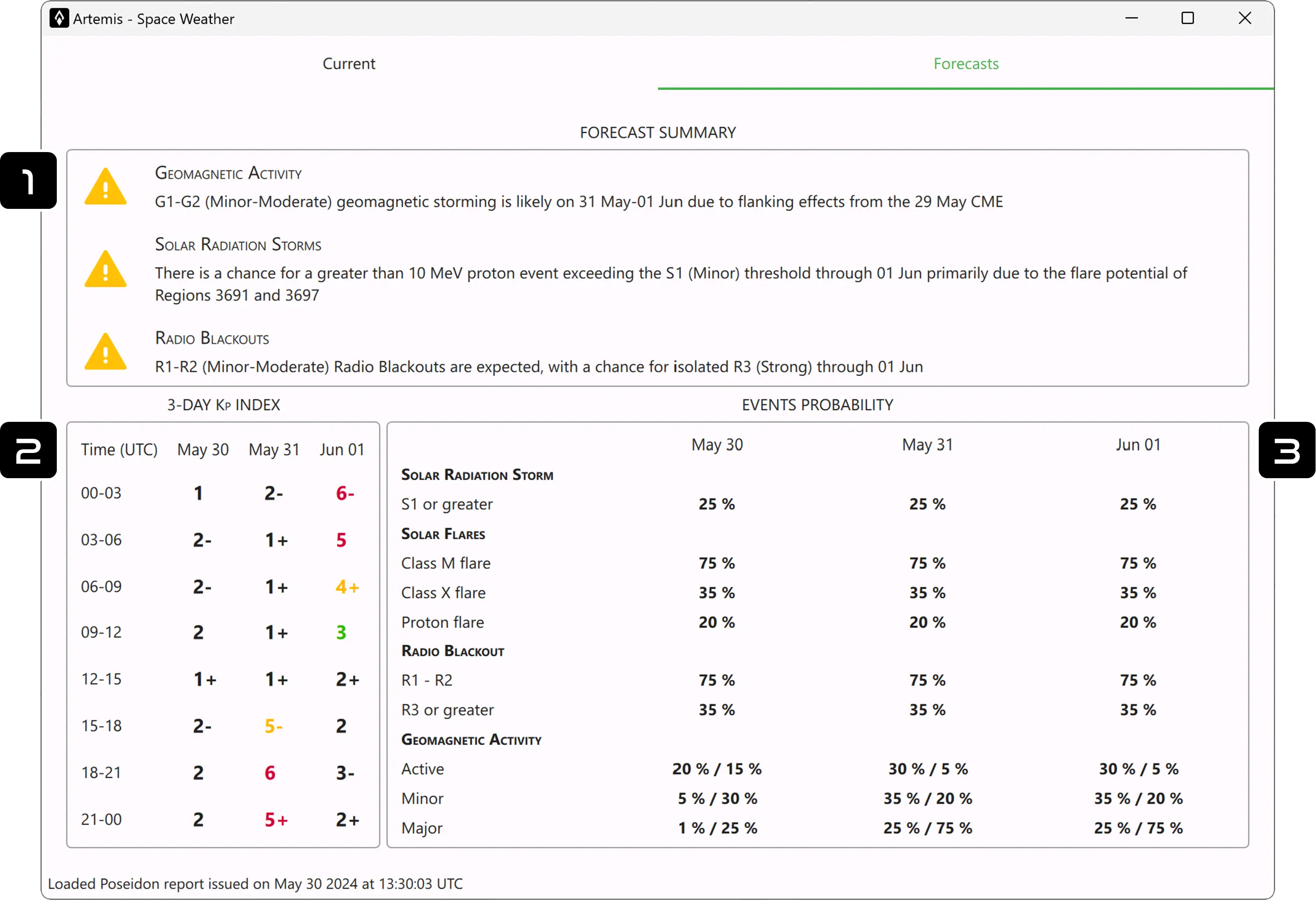Click the EVENTS PROBABILITY title
Viewport: 1316px width, 900px height.
coord(817,405)
